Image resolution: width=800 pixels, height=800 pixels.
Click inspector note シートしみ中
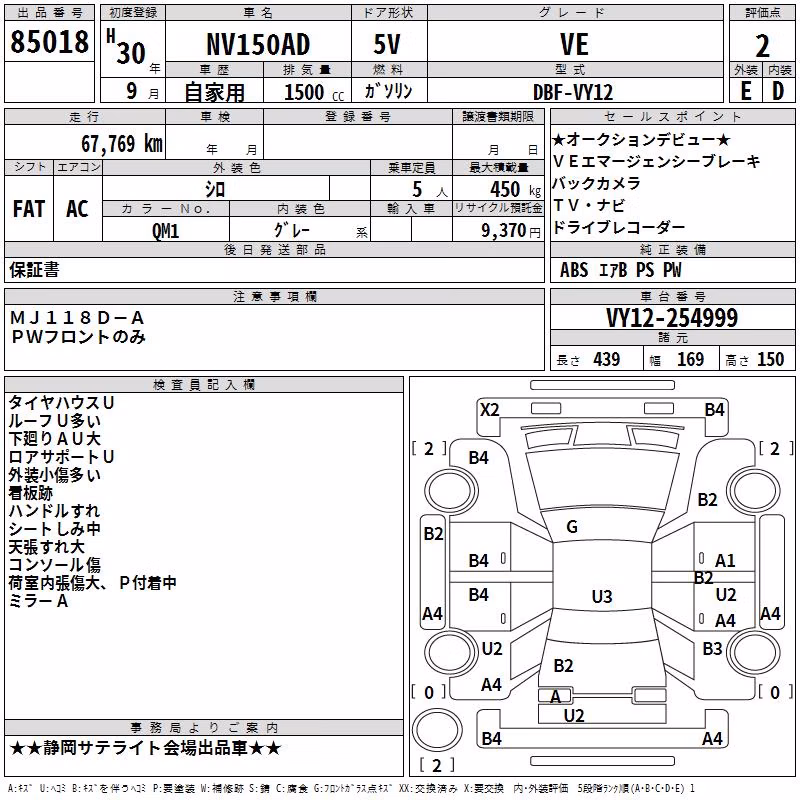point(54,529)
